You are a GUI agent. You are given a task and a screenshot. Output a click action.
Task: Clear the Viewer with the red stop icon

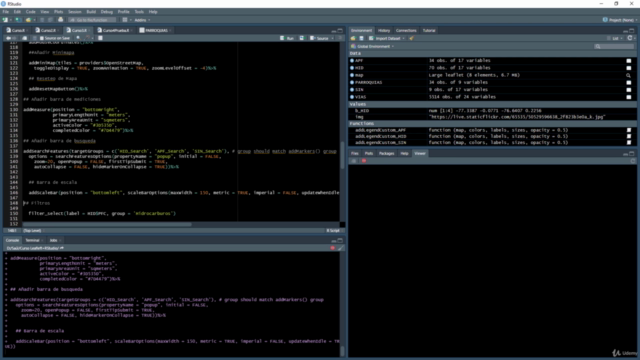click(364, 161)
